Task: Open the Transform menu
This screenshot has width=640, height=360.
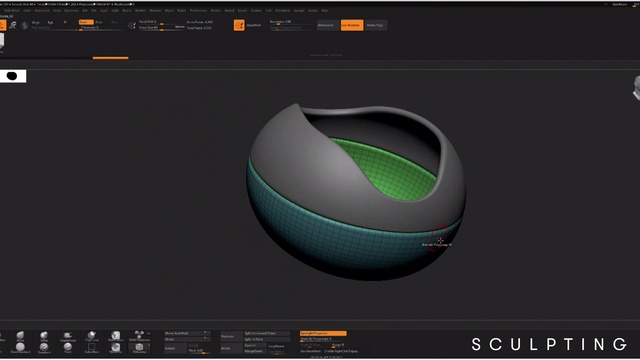Action: [x=282, y=11]
